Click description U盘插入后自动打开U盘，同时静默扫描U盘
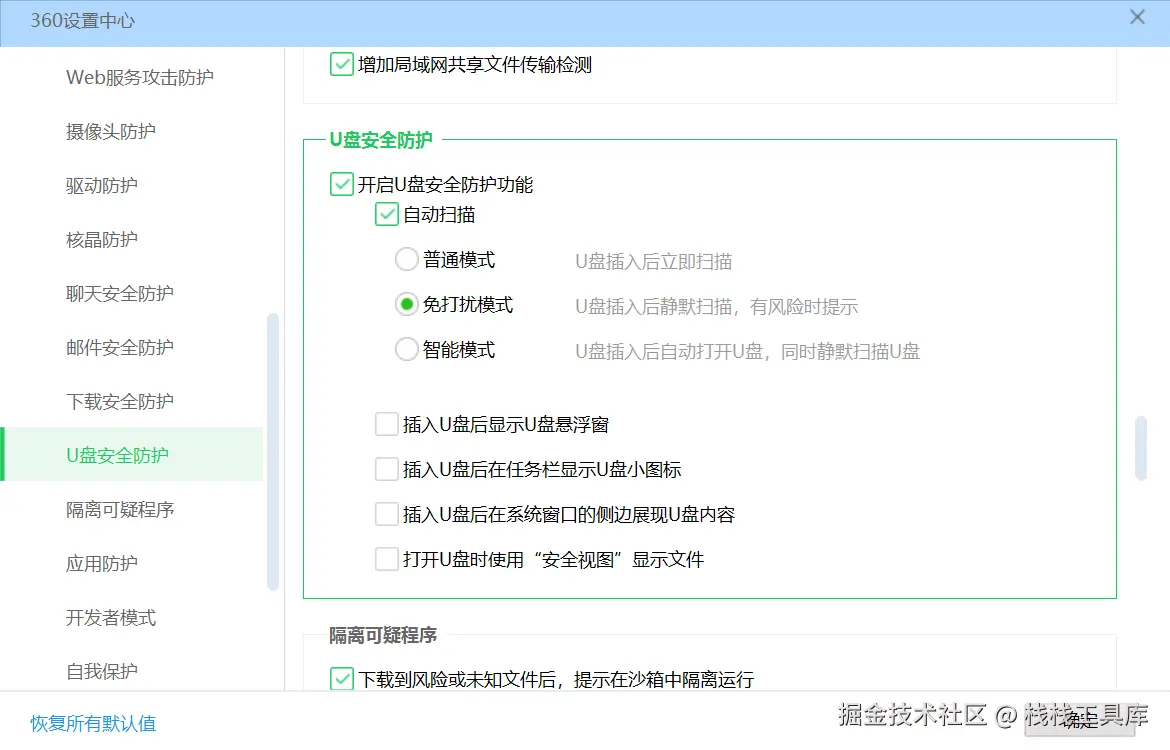 click(x=748, y=351)
